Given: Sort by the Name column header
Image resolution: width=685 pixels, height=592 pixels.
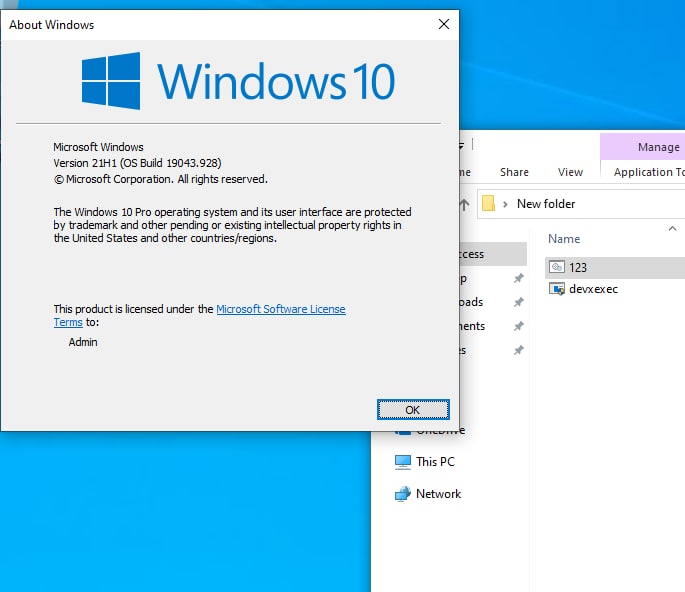Looking at the screenshot, I should [564, 239].
